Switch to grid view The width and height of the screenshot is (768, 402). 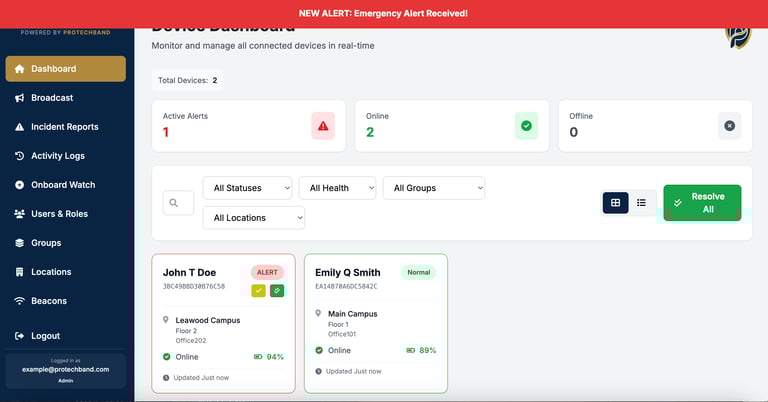point(616,203)
